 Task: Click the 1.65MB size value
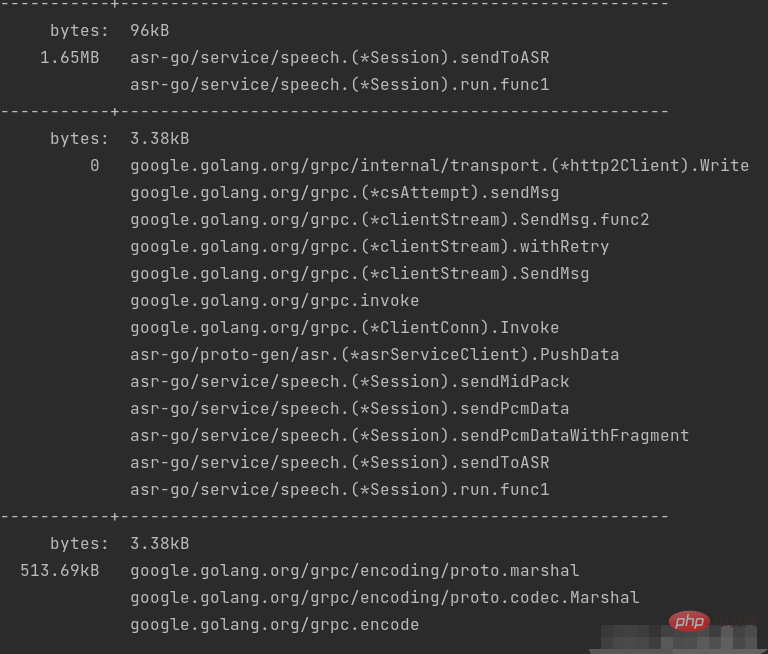[69, 58]
